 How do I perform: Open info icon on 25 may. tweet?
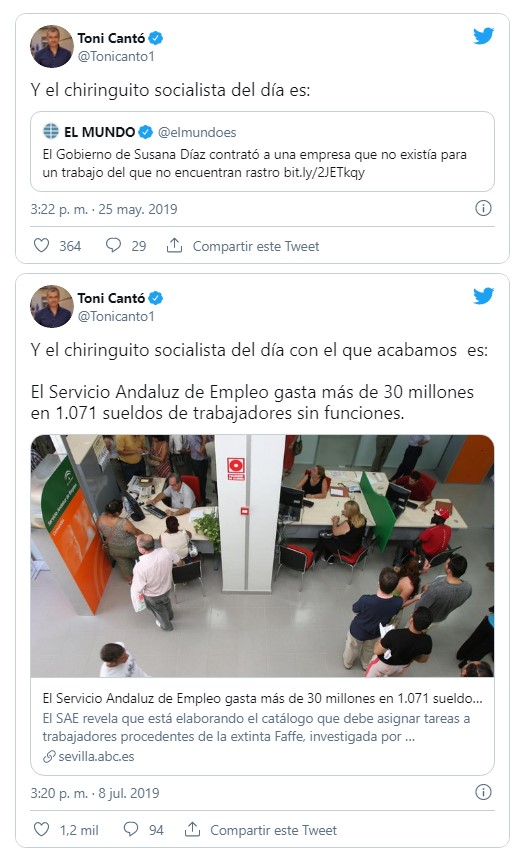[x=483, y=208]
